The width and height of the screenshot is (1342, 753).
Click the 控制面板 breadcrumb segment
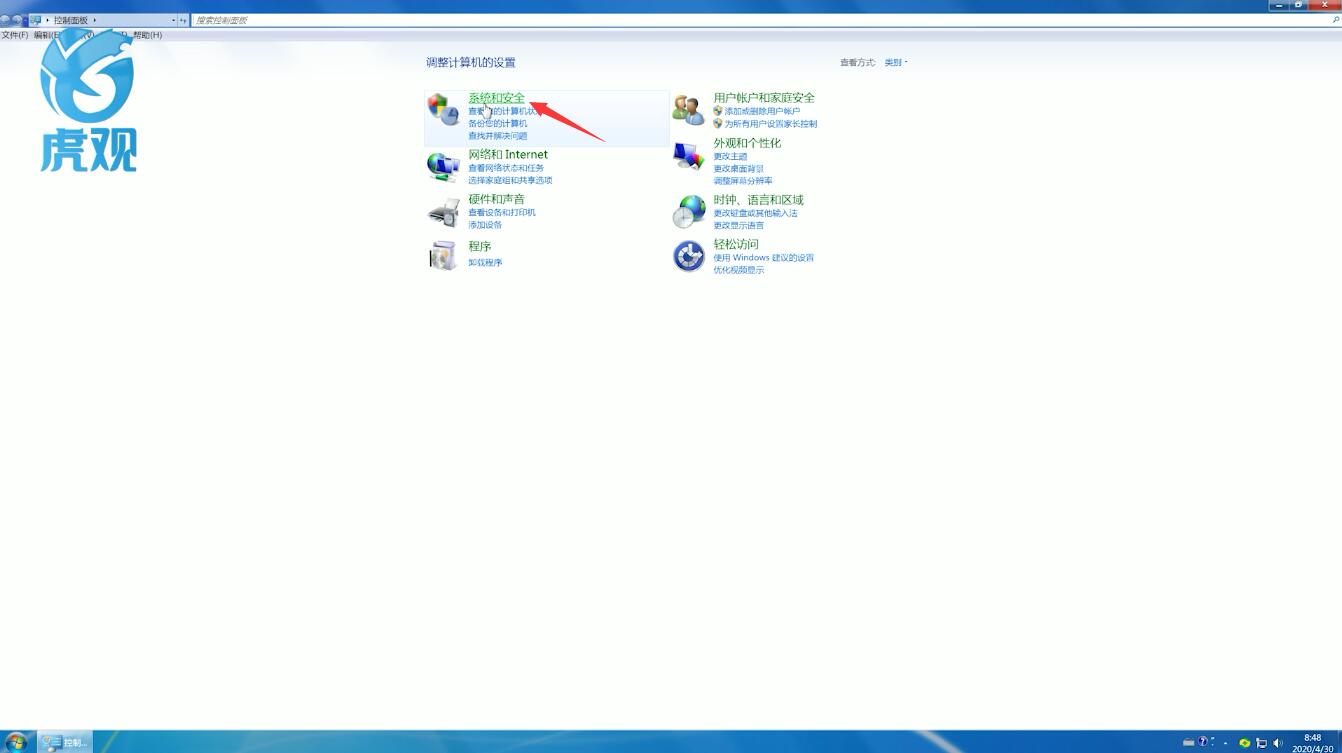pos(70,20)
